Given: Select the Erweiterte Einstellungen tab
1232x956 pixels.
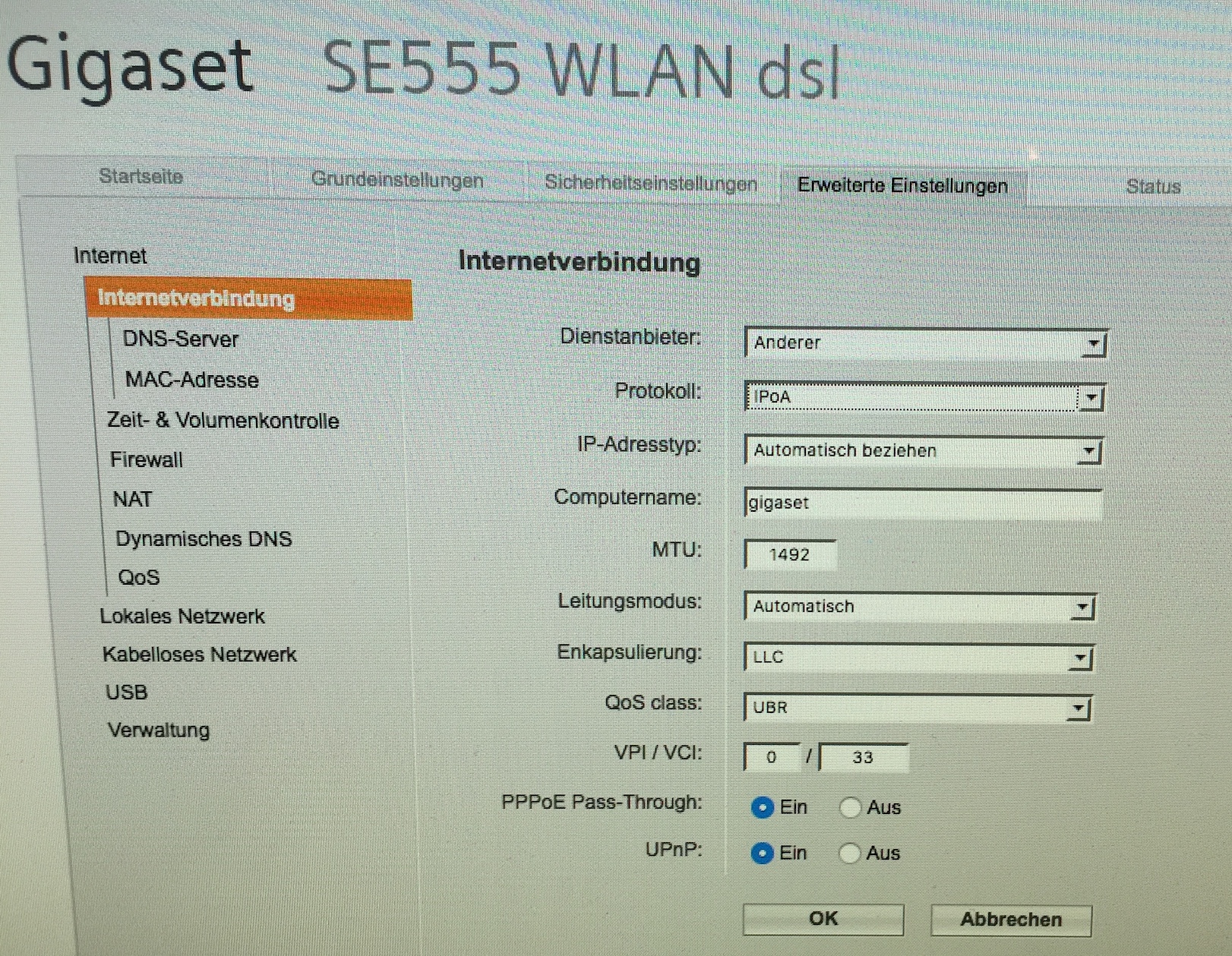Looking at the screenshot, I should point(902,185).
